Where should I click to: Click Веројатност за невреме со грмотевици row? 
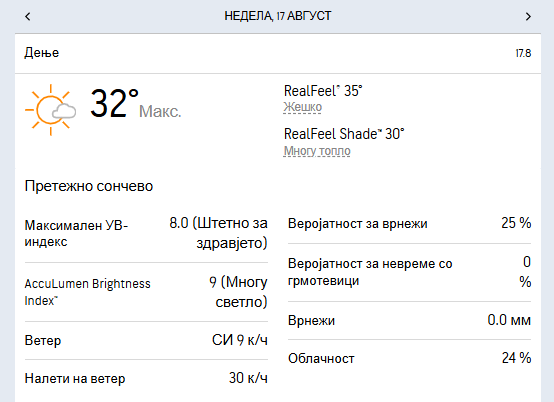409,272
